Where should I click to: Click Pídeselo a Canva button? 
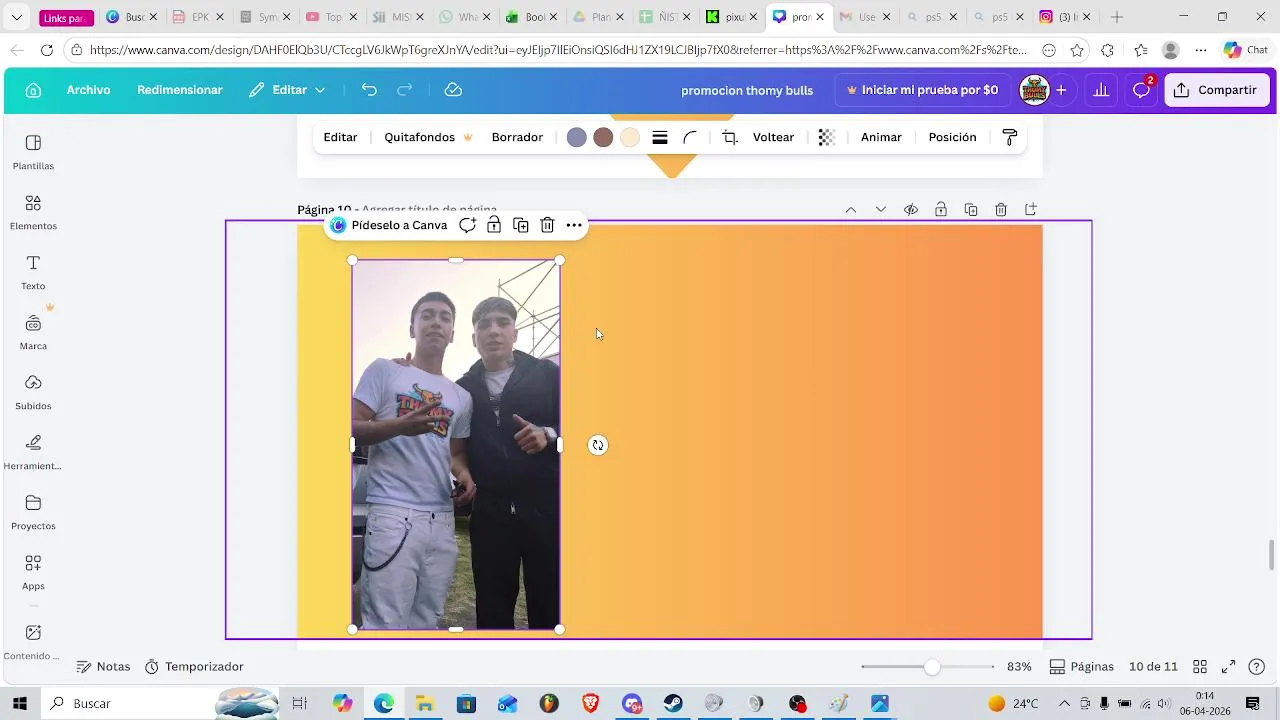tap(389, 225)
